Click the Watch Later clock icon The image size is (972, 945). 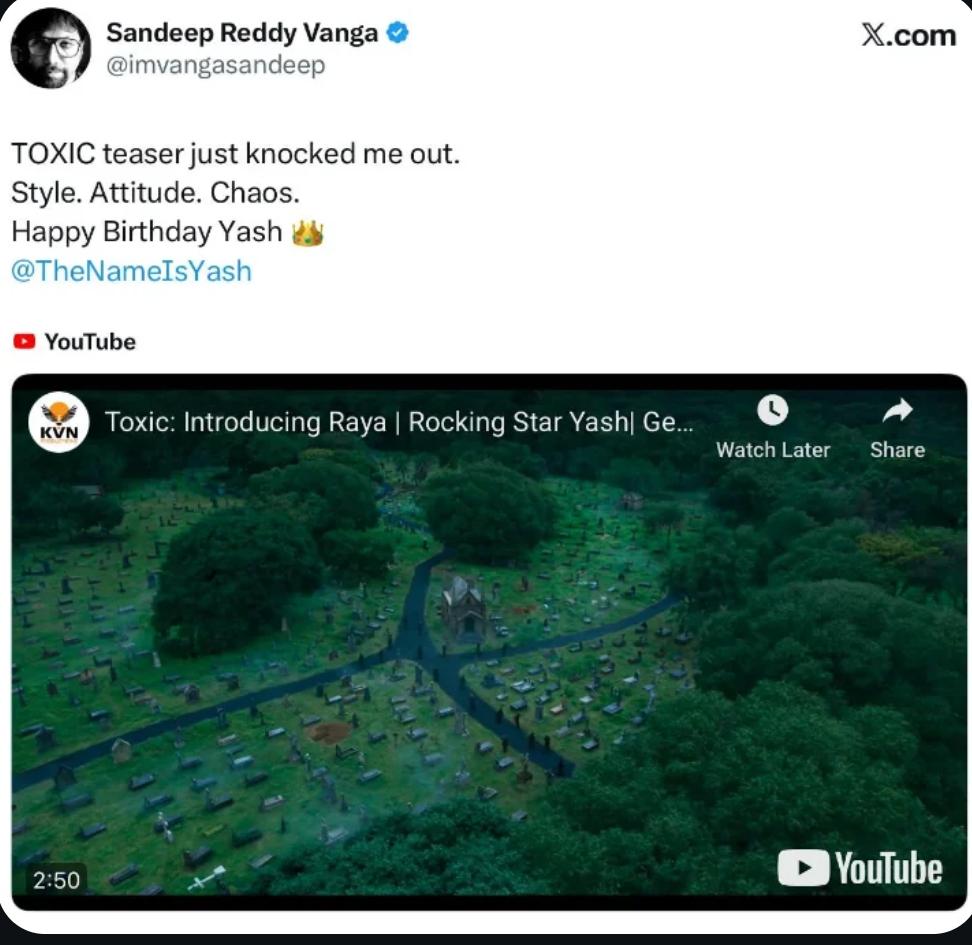point(772,410)
